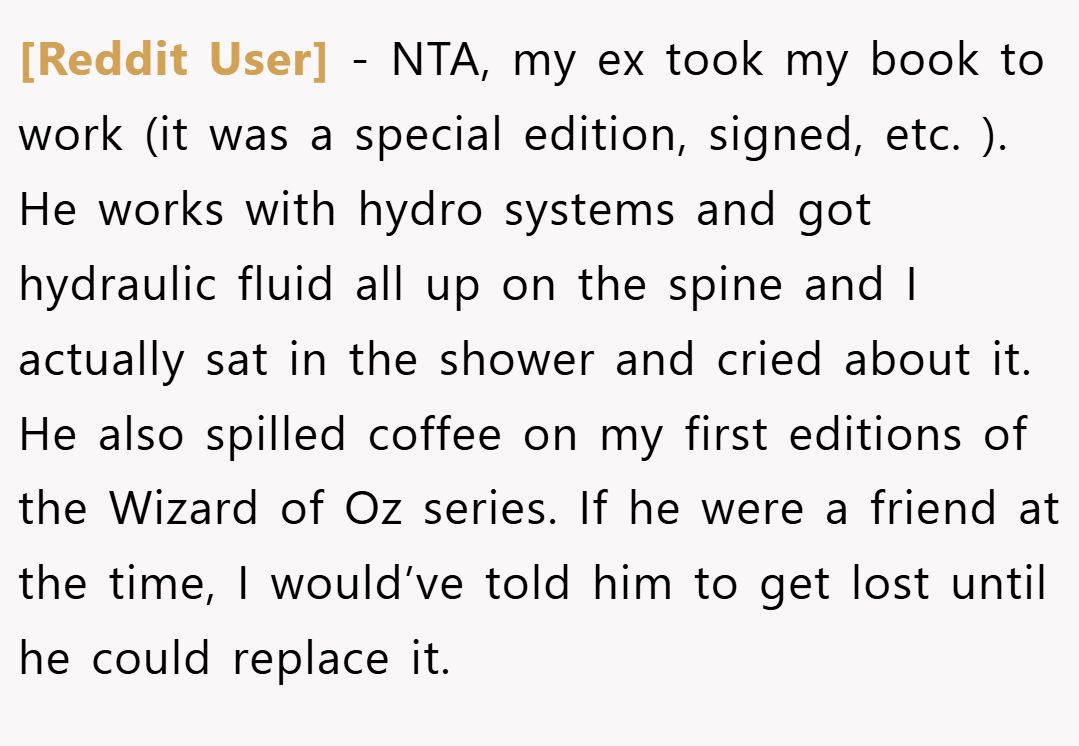Viewport: 1079px width, 746px height.
Task: Click the word "shower"
Action: tap(516, 359)
